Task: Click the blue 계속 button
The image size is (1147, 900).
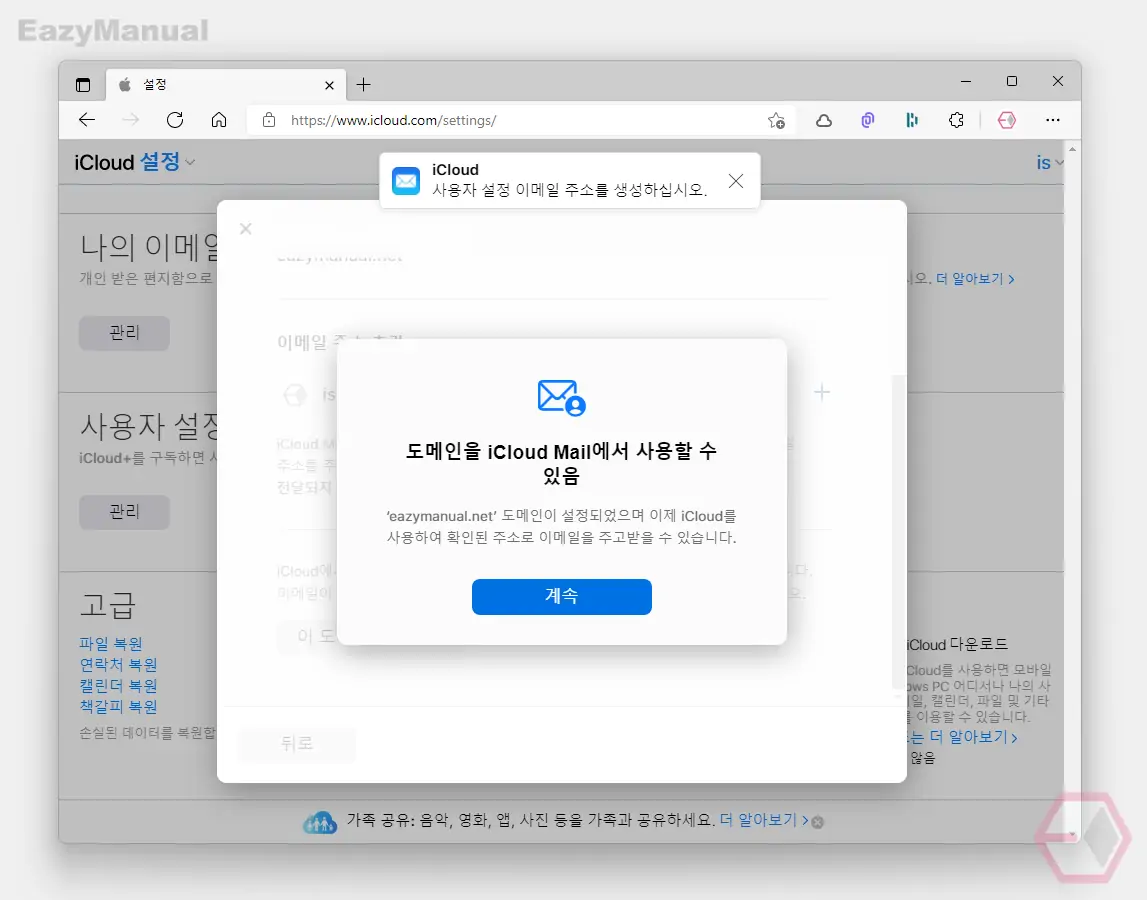Action: 561,596
